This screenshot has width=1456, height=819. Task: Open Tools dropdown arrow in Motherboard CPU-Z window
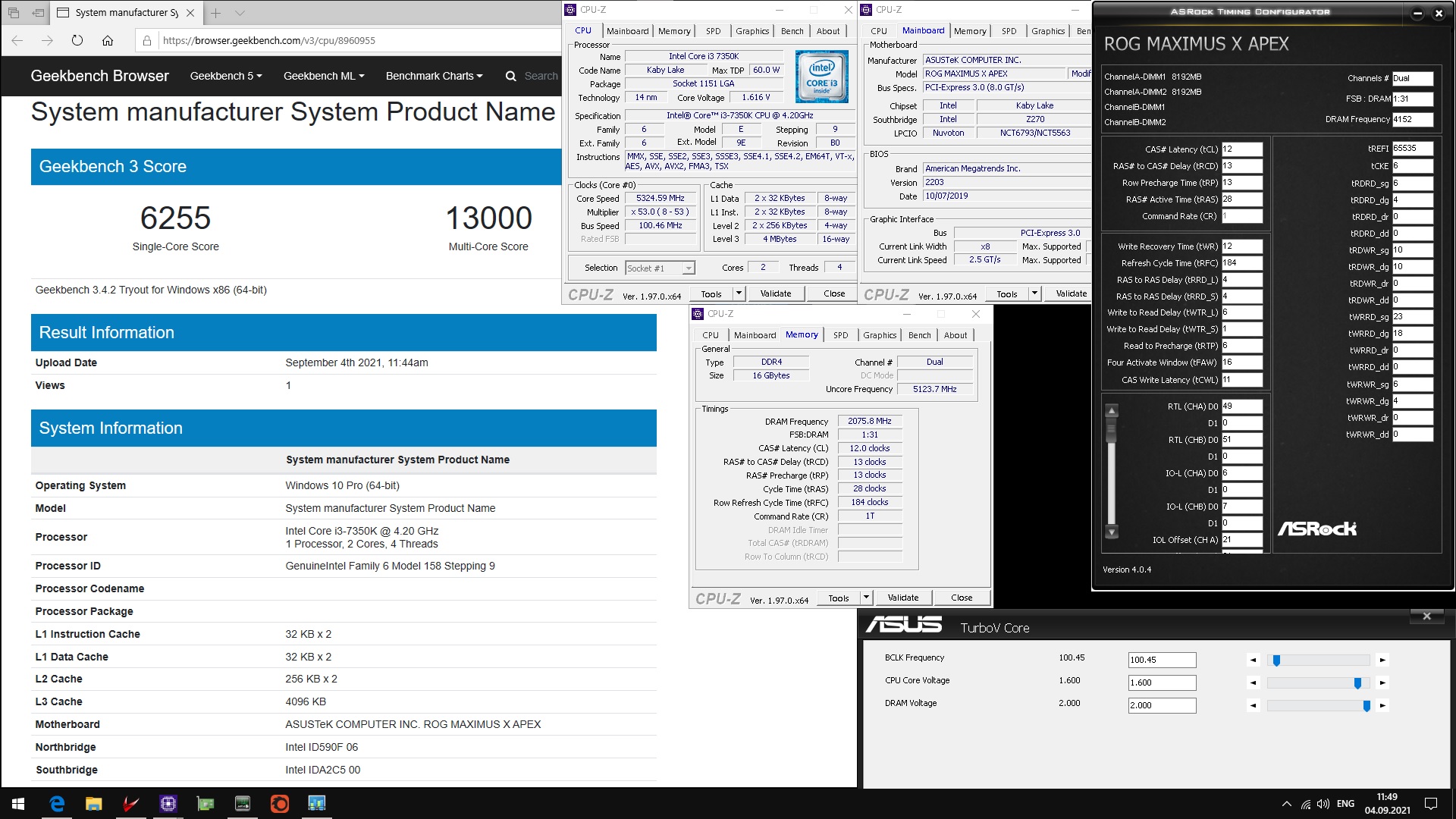1034,293
